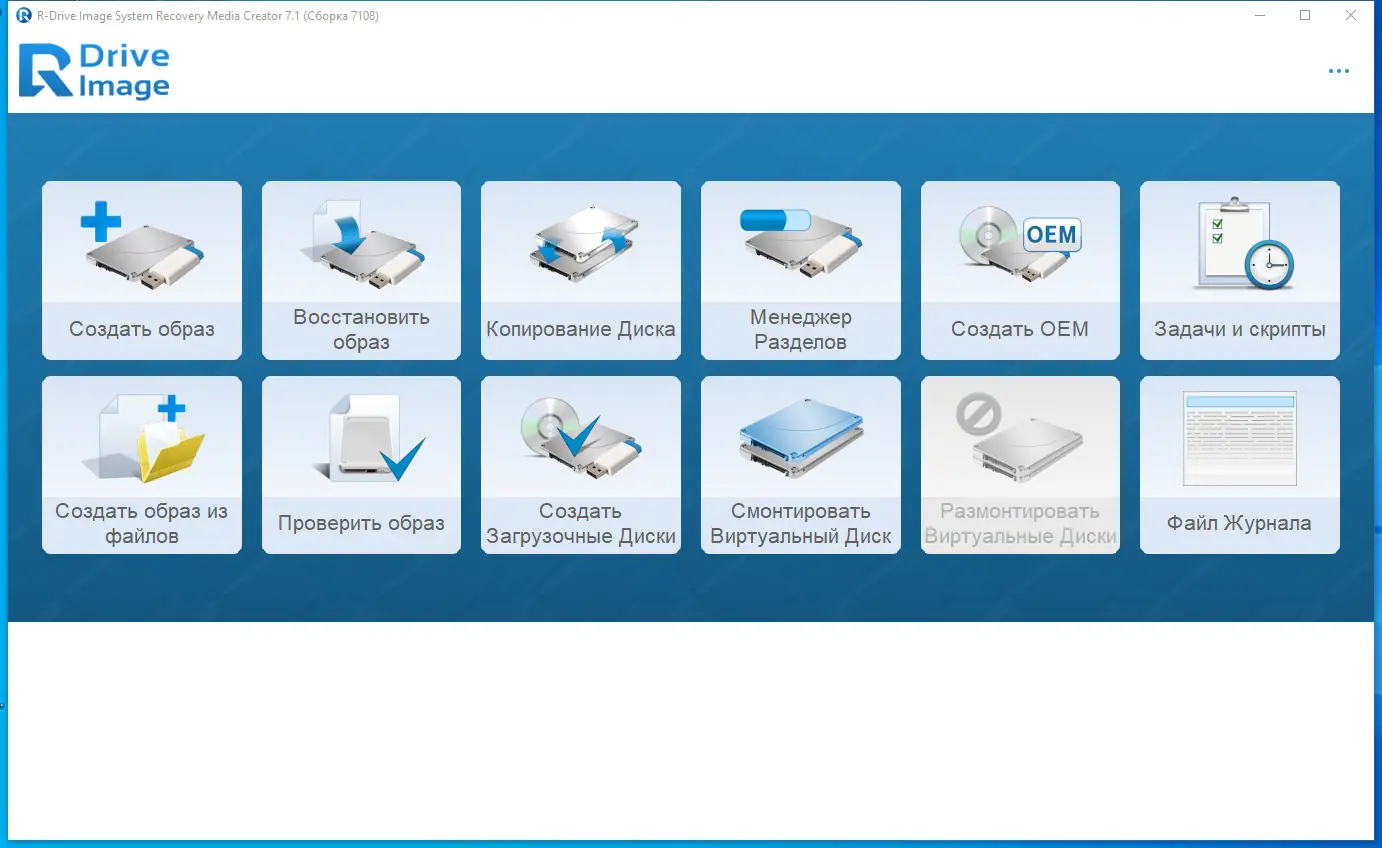Image resolution: width=1382 pixels, height=848 pixels.
Task: Maximize the R-Drive Image window
Action: pos(1305,15)
